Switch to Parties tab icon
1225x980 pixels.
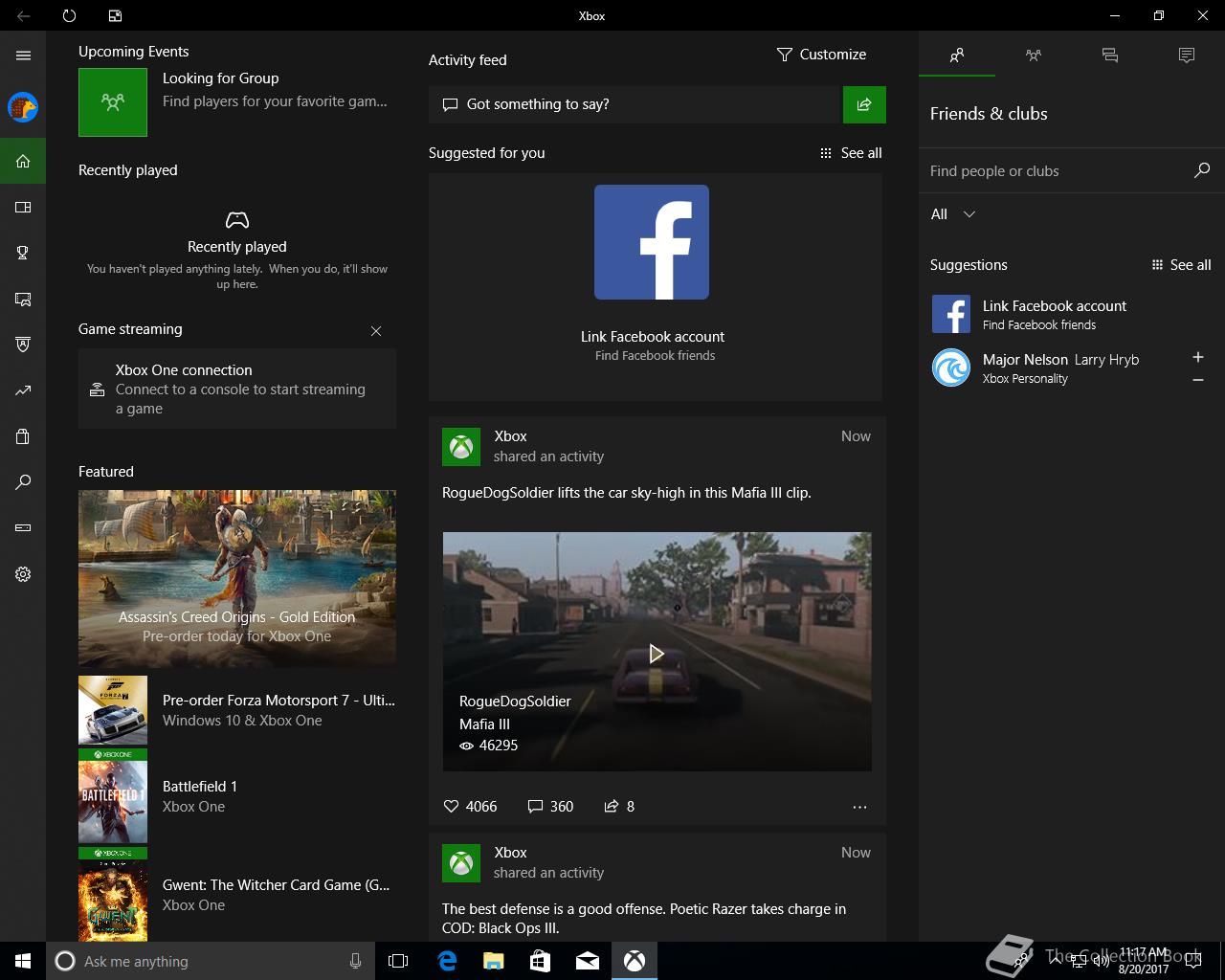point(1034,56)
